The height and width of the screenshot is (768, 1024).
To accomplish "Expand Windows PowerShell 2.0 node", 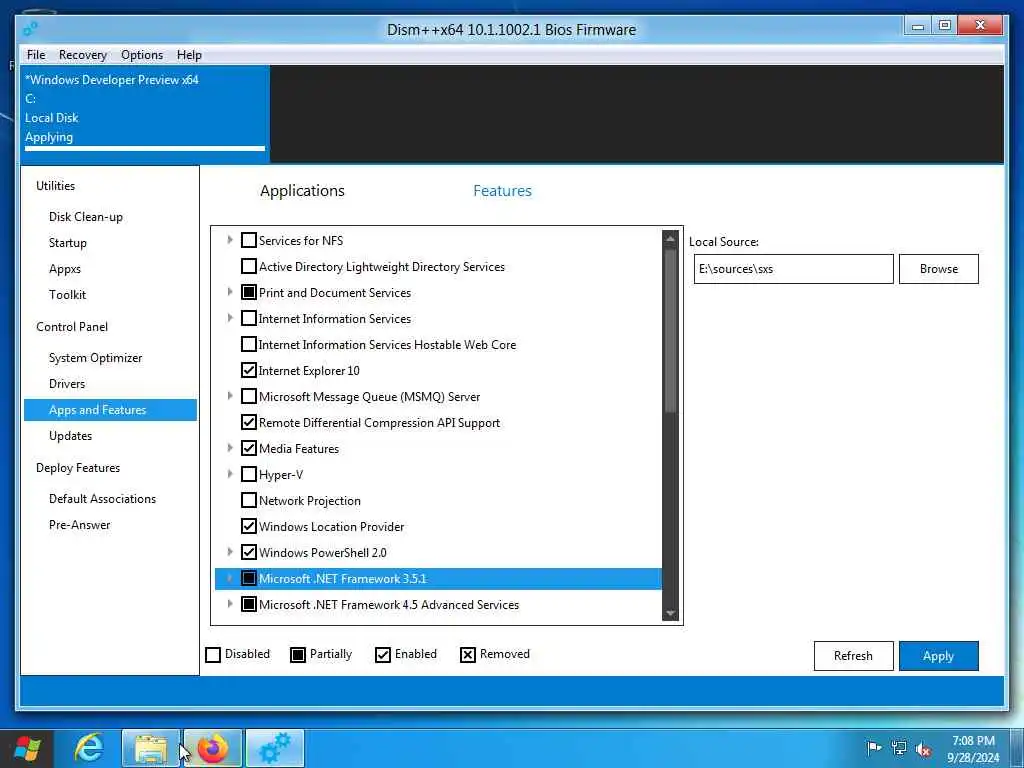I will [x=229, y=552].
